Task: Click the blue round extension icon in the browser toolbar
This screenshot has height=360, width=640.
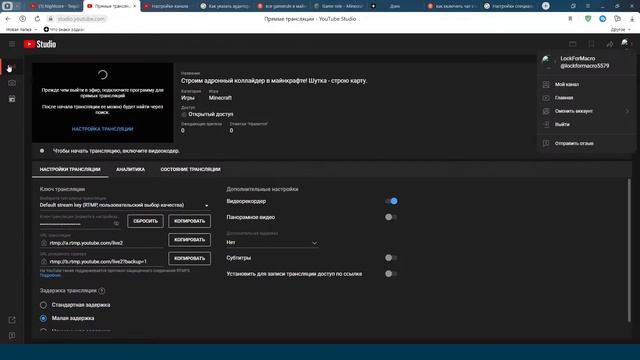Action: coord(602,19)
